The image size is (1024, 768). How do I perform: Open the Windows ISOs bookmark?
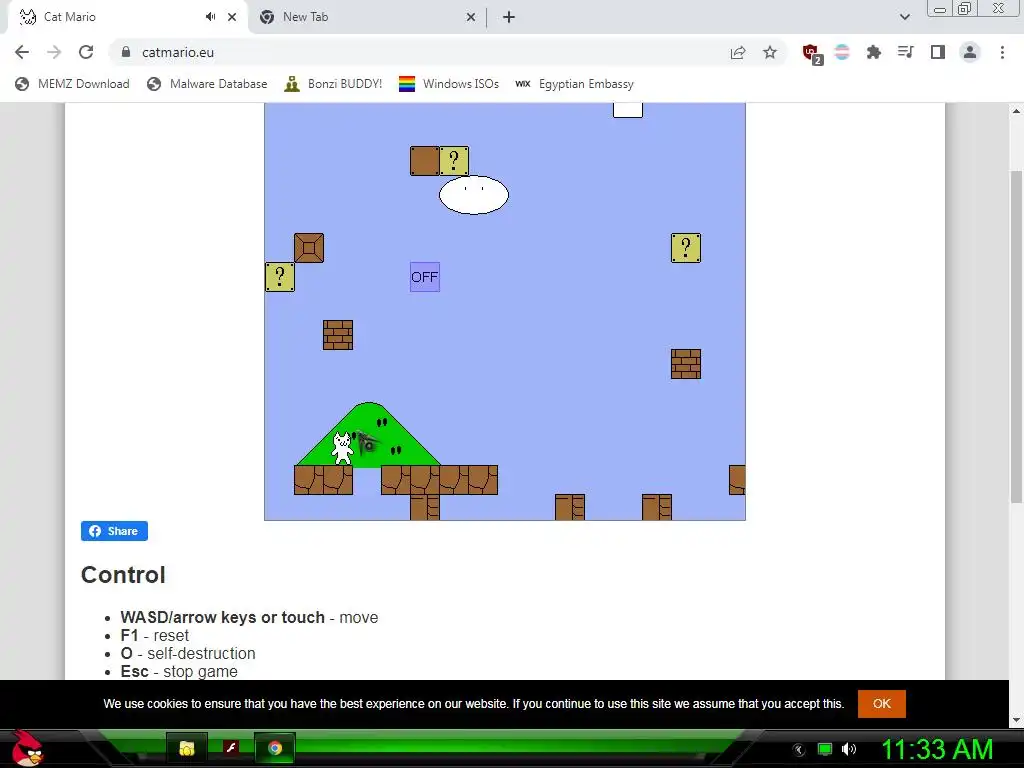pyautogui.click(x=449, y=84)
